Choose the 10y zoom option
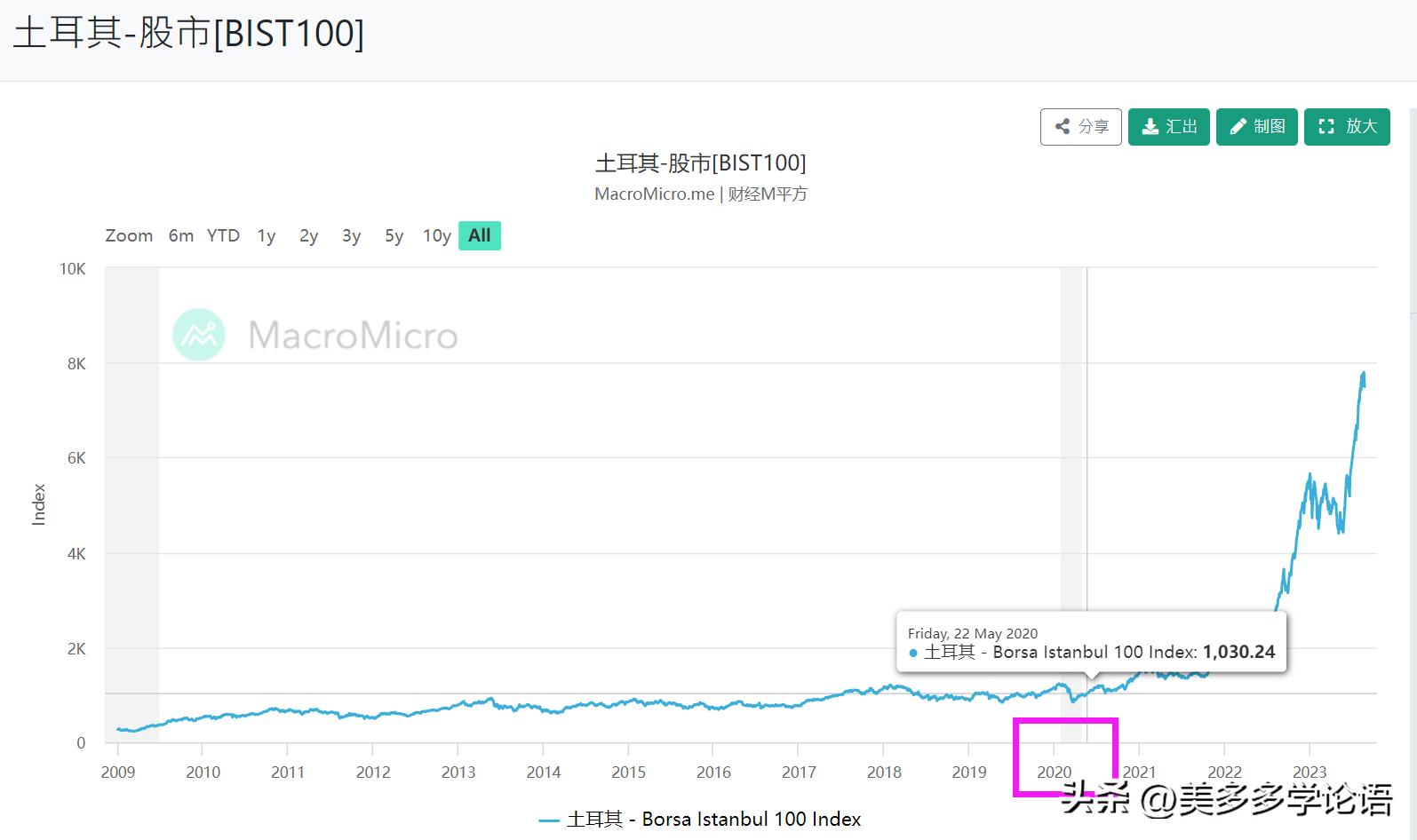Screen dimensions: 1417x840 [x=436, y=236]
